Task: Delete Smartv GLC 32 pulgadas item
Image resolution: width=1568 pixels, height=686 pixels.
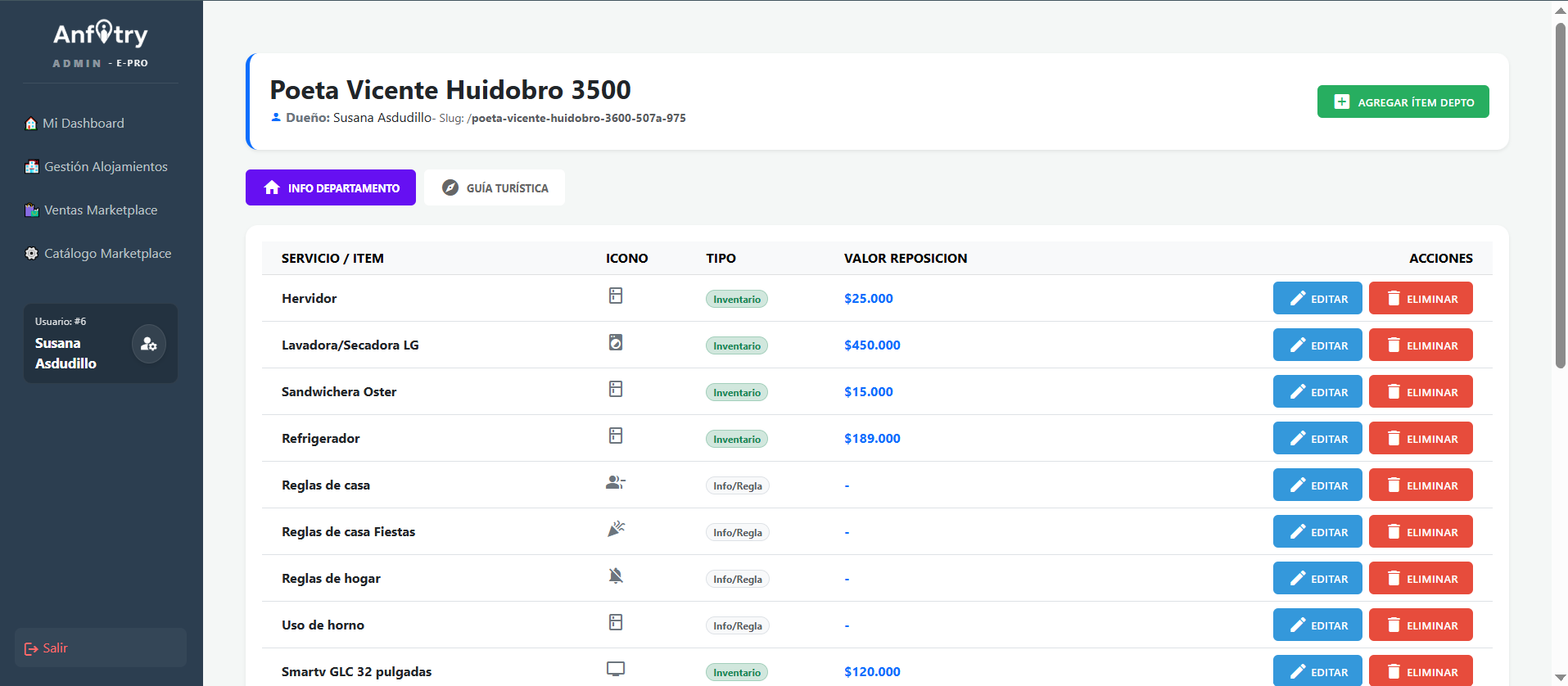Action: 1421,670
